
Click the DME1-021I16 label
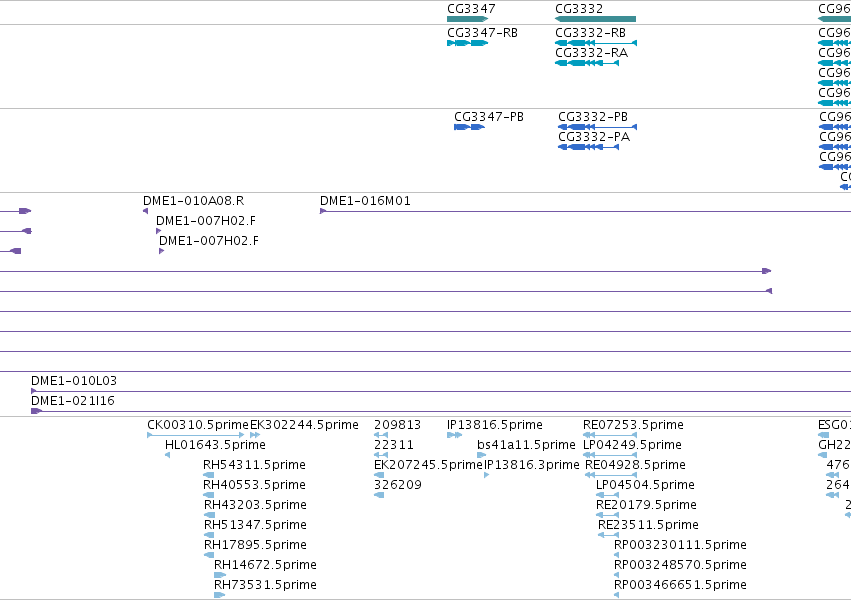73,401
